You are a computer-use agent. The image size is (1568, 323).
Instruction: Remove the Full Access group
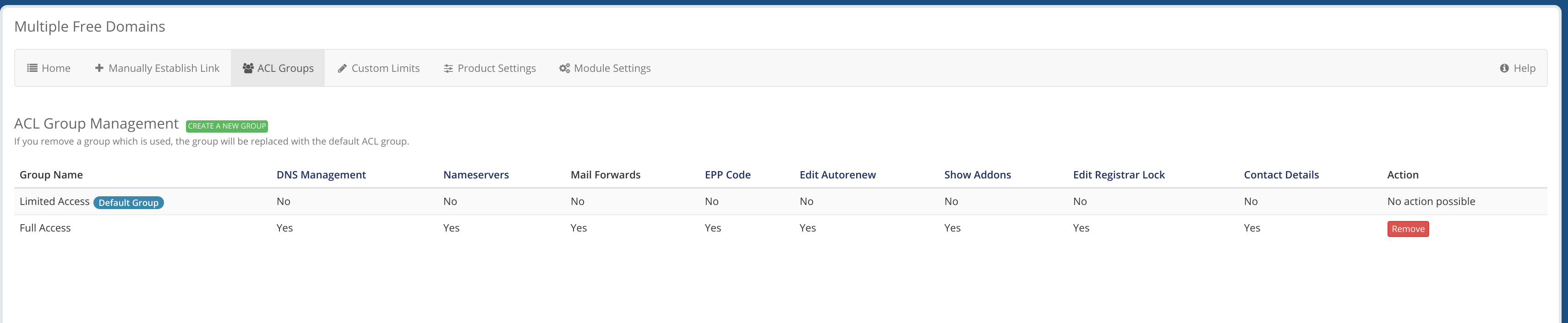point(1408,229)
